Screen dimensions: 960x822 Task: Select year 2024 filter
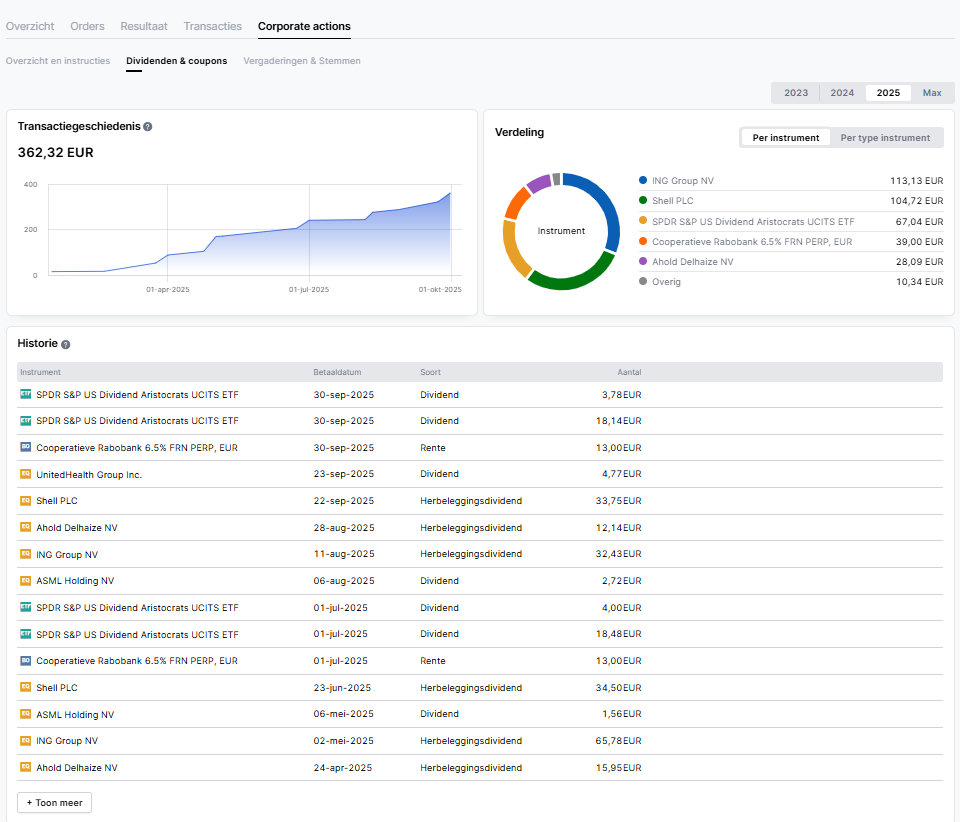click(842, 93)
